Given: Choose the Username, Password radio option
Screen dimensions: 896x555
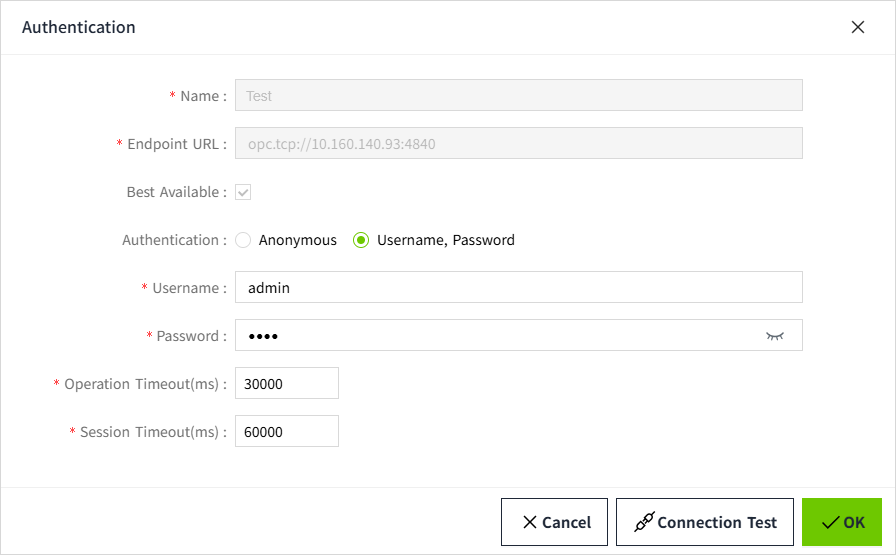Looking at the screenshot, I should coord(361,240).
